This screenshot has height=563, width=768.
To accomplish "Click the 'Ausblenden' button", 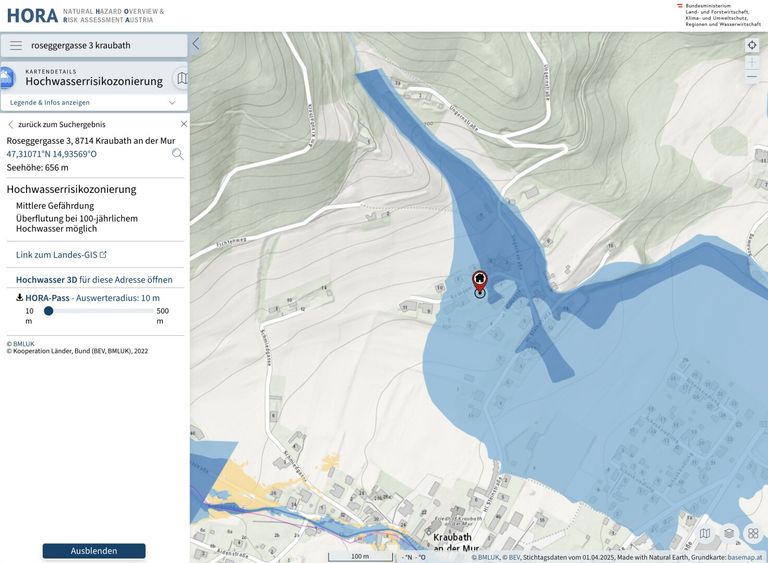I will (x=94, y=551).
